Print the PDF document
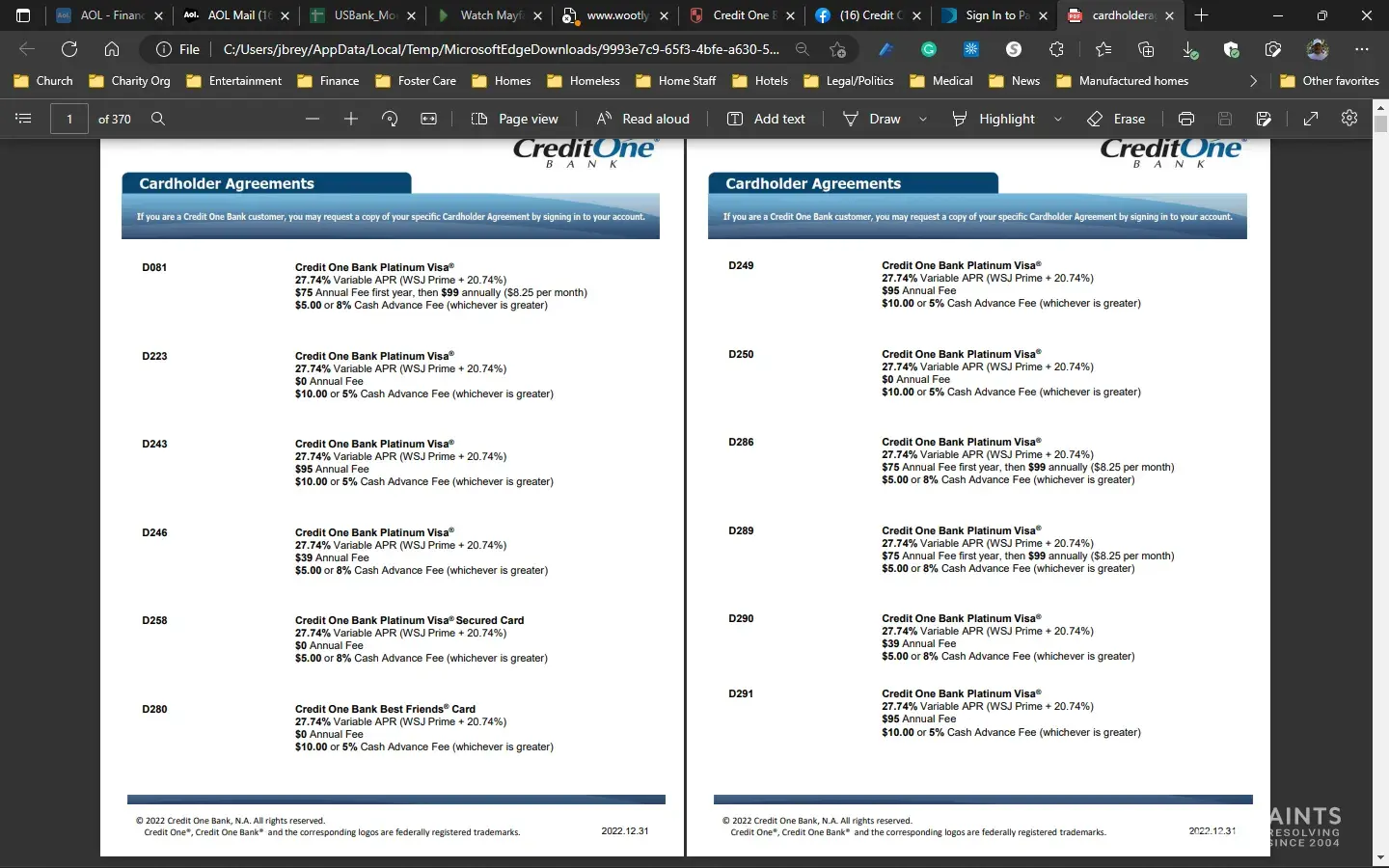 (x=1186, y=119)
